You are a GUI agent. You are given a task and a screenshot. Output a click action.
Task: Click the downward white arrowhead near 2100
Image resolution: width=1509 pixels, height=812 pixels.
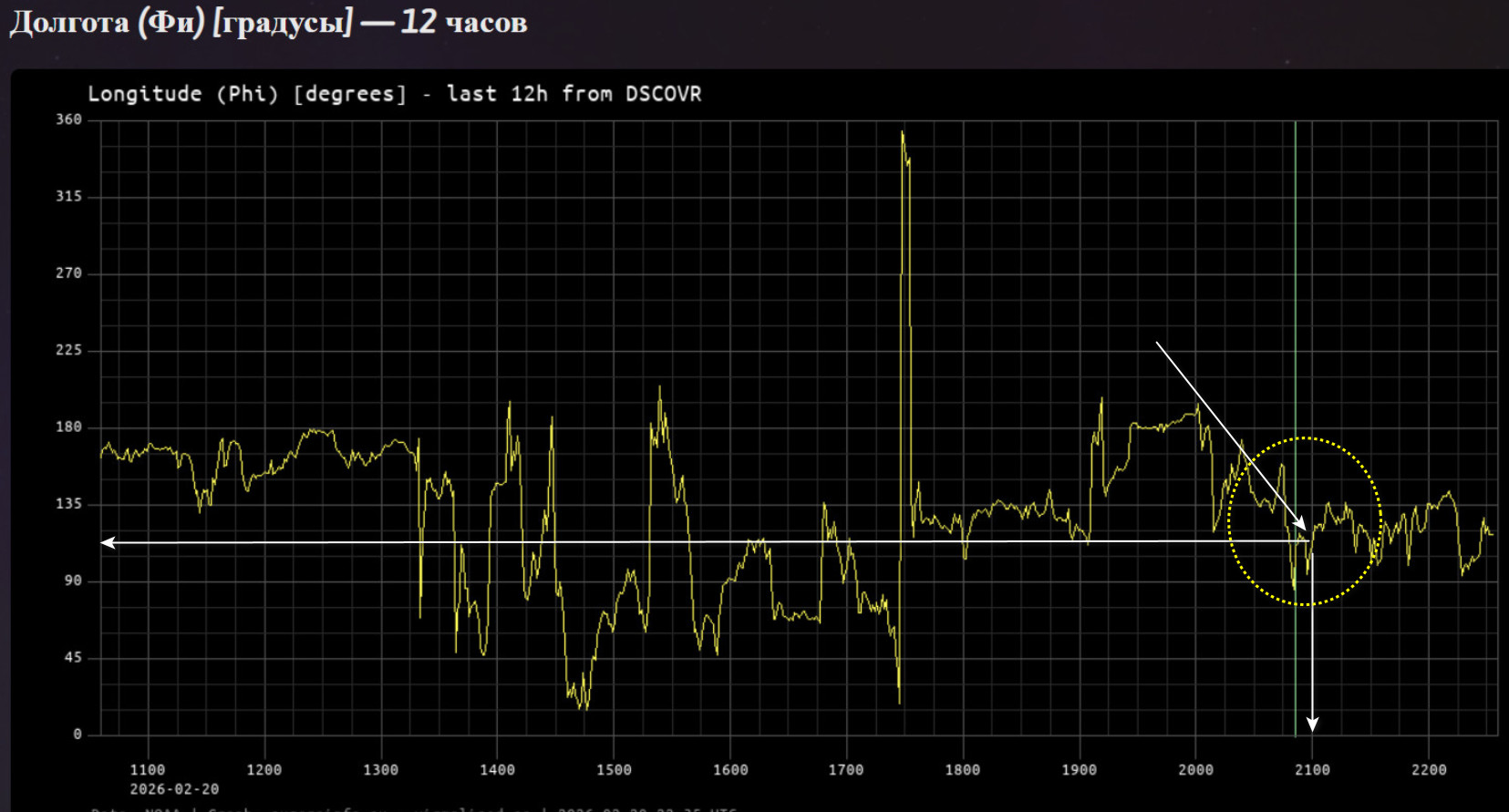coord(1312,725)
